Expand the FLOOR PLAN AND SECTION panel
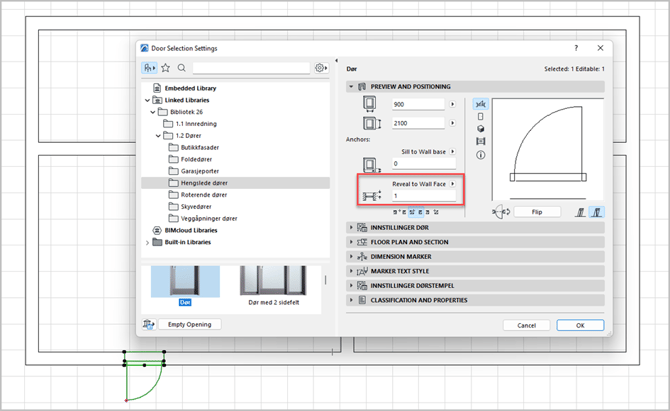Viewport: 670px width, 411px height. click(351, 242)
